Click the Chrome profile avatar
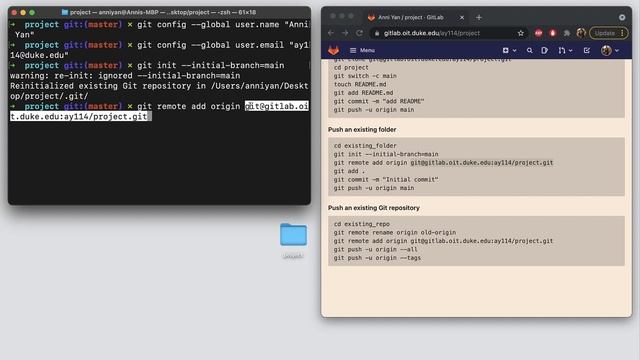The width and height of the screenshot is (640, 360). tap(581, 33)
